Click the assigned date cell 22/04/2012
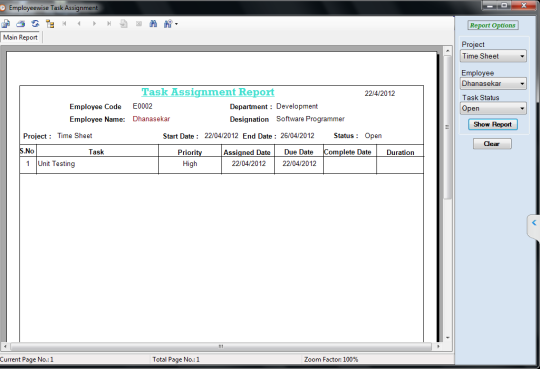Viewport: 540px width, 369px height. pyautogui.click(x=249, y=164)
